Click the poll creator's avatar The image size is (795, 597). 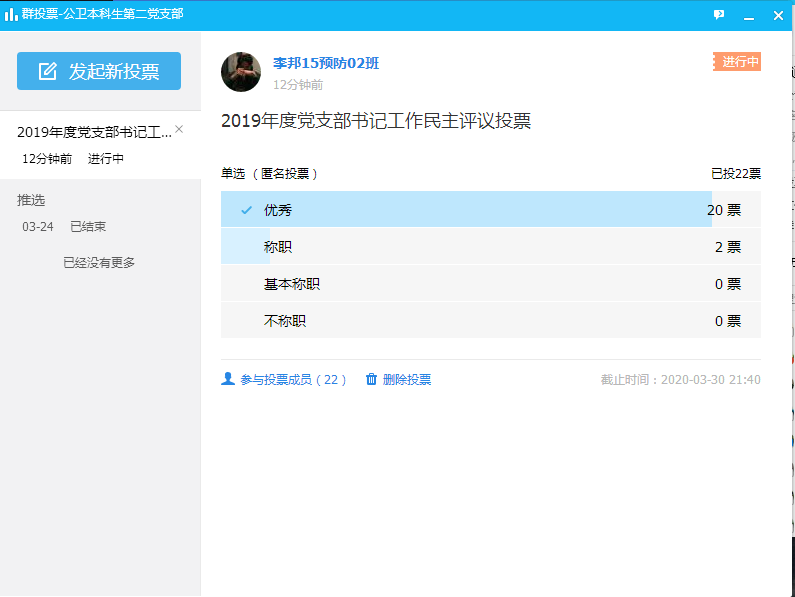(x=241, y=72)
